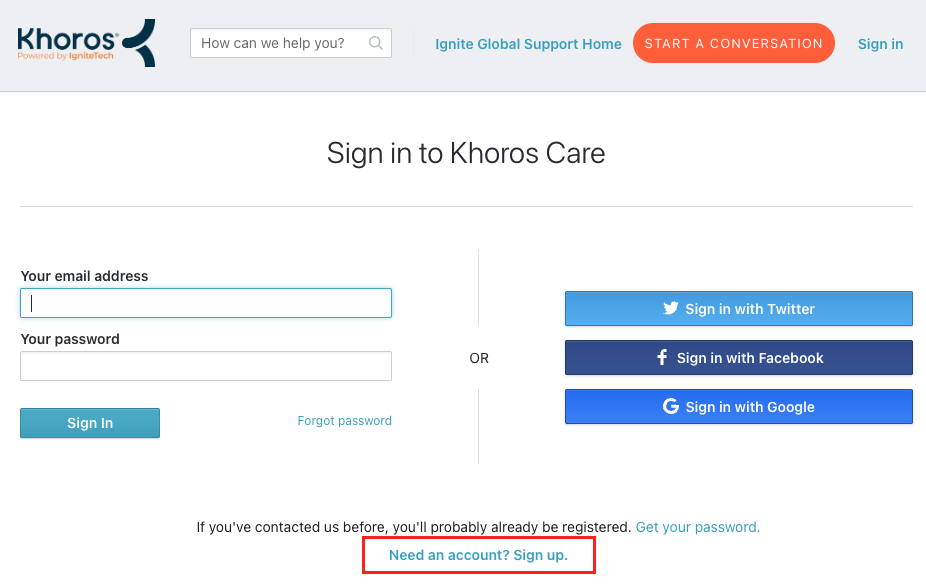Image resolution: width=926 pixels, height=584 pixels.
Task: Click 'Need an account? Sign up.'
Action: tap(478, 555)
